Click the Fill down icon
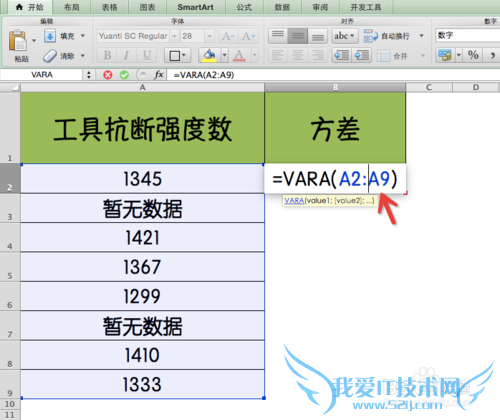 click(50, 36)
